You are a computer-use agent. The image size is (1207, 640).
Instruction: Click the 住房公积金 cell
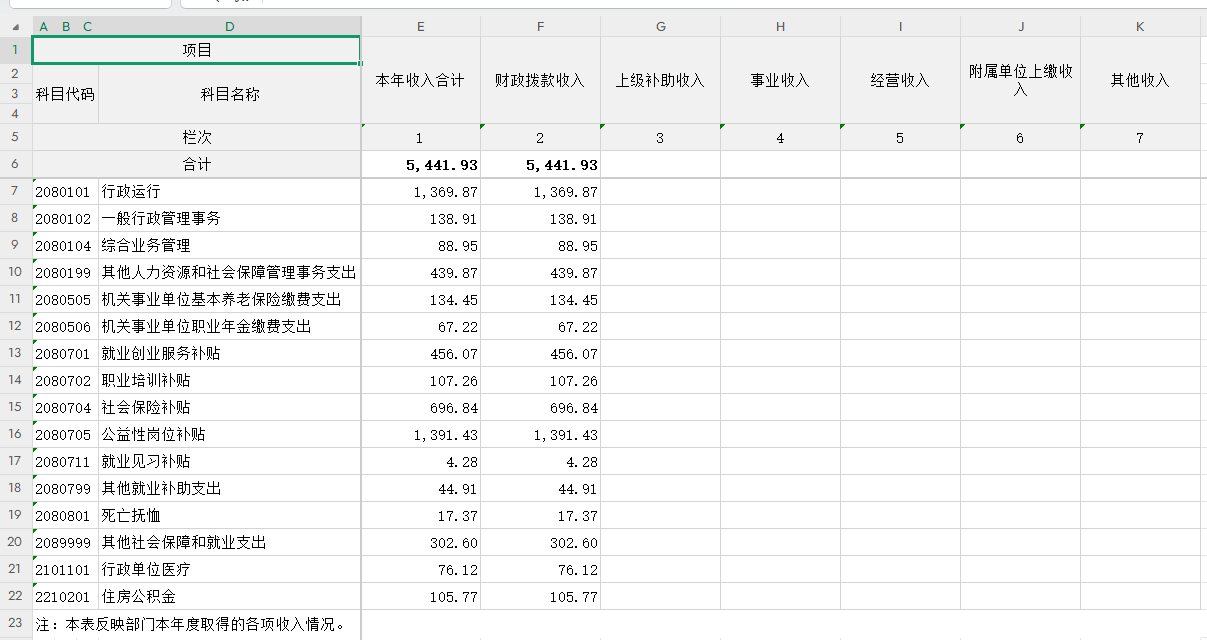[229, 596]
